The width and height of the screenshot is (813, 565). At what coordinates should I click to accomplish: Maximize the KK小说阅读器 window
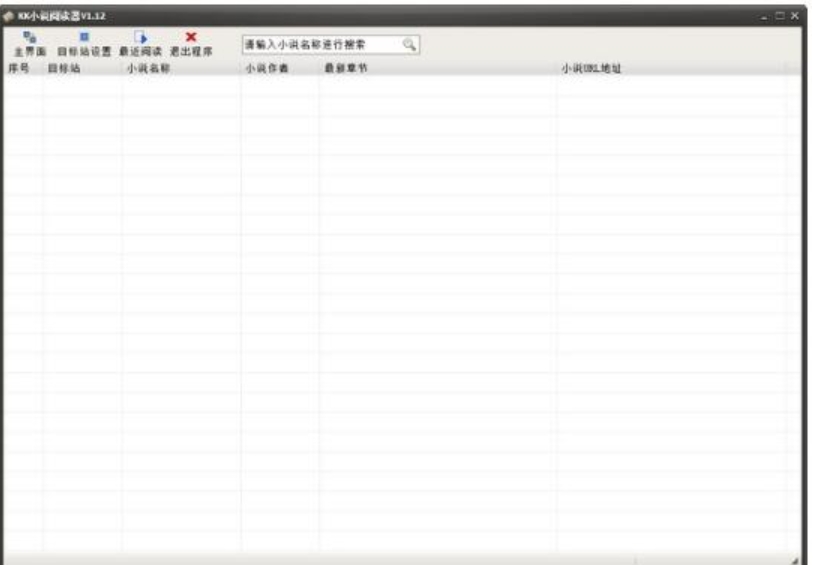point(780,16)
